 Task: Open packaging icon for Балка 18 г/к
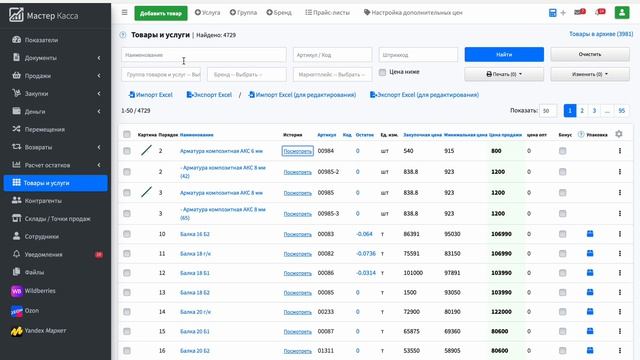click(590, 253)
